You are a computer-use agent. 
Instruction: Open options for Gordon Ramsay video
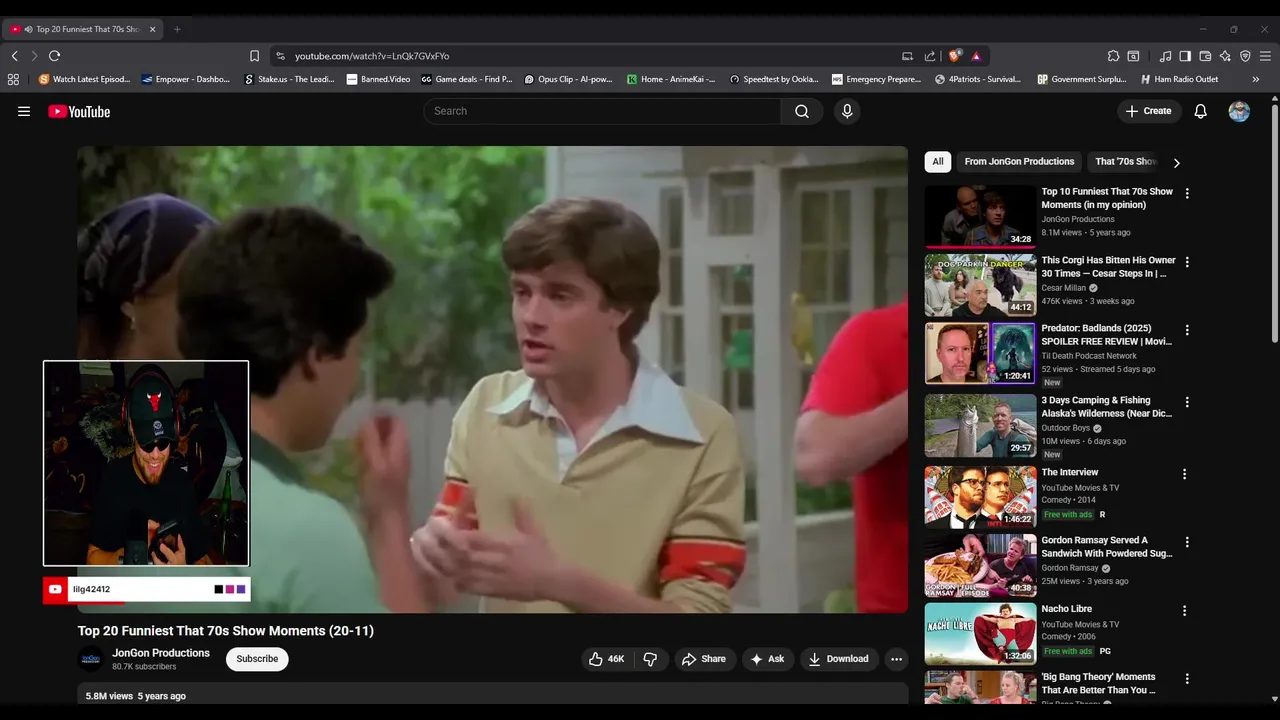click(1187, 542)
